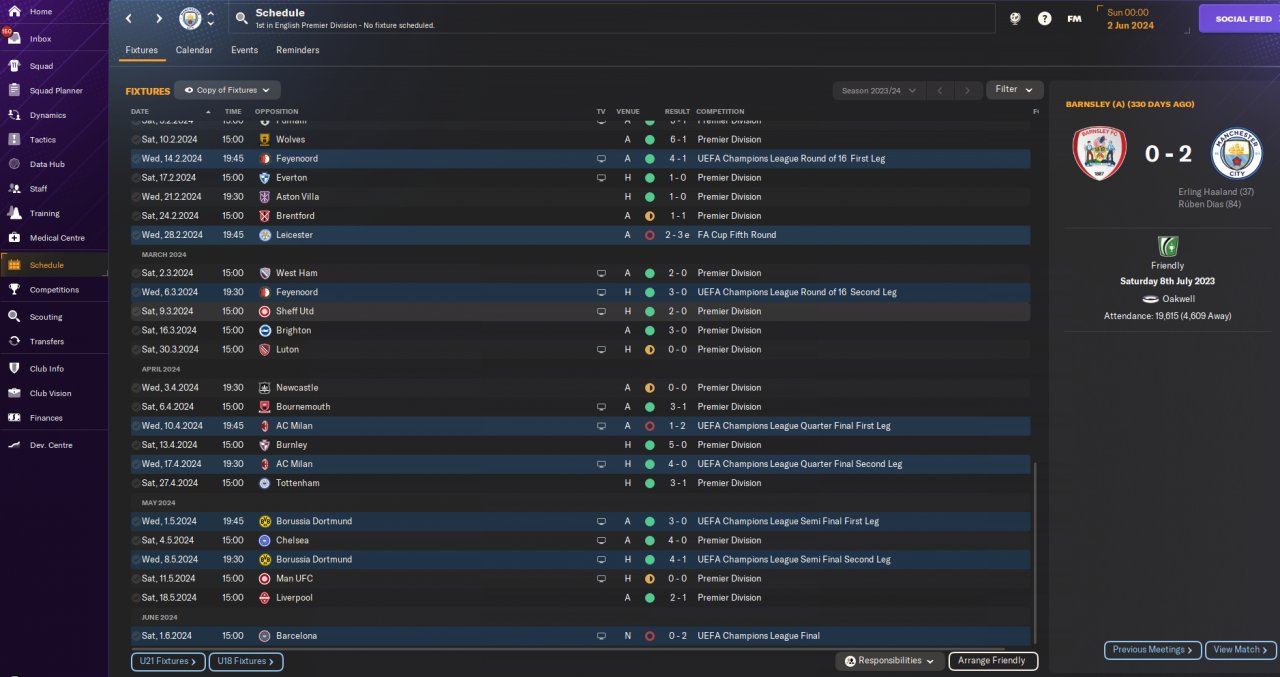Viewport: 1280px width, 677px height.
Task: Click the search magnifier icon
Action: pos(241,18)
